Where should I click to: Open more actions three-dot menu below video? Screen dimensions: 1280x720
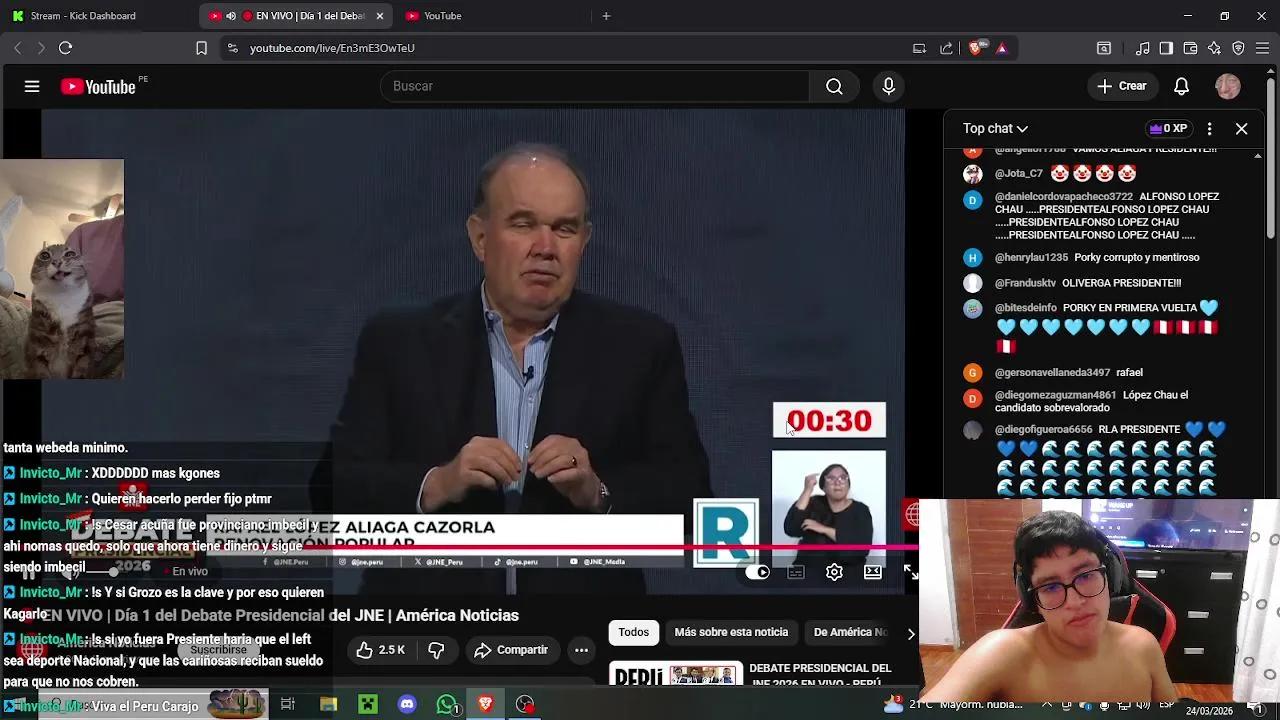(581, 650)
